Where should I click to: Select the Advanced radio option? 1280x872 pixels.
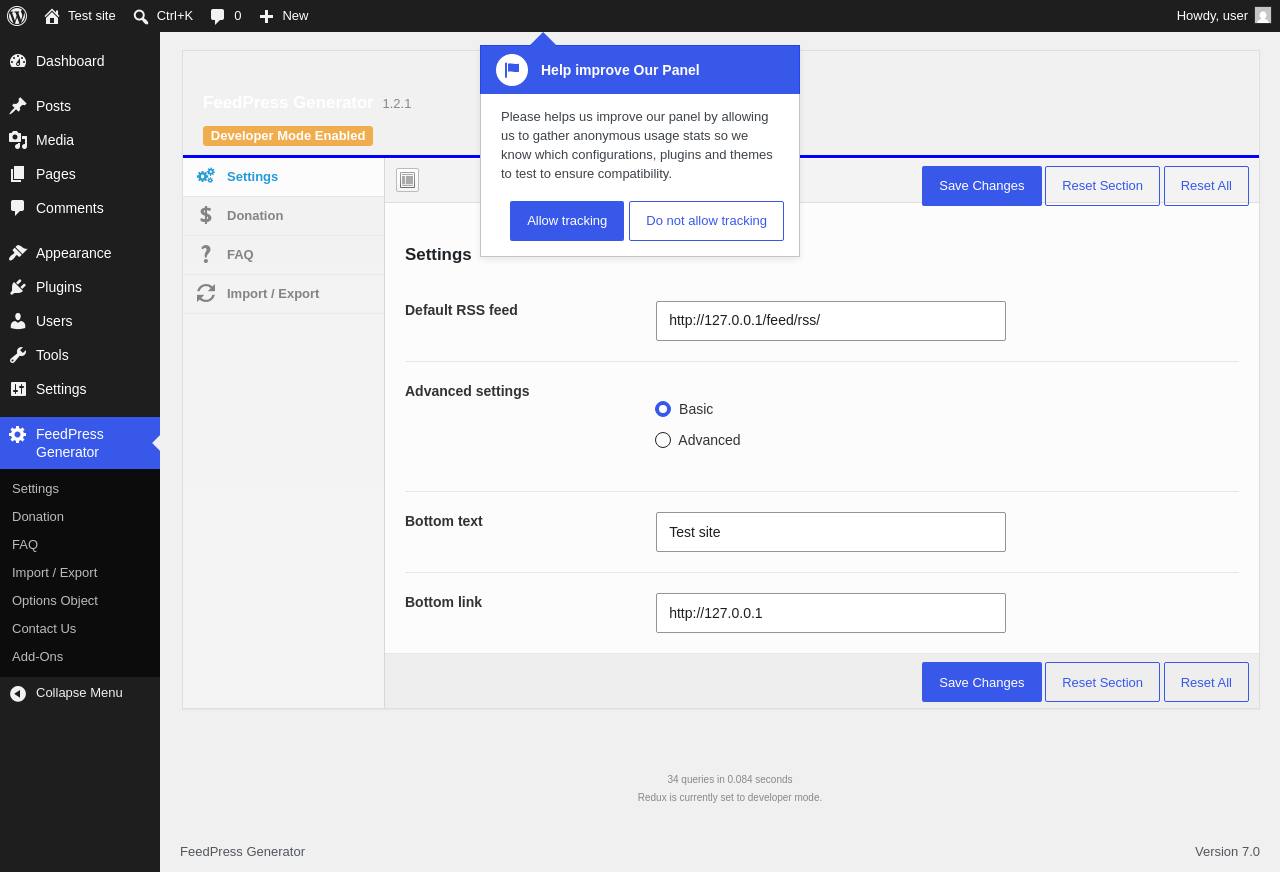click(663, 440)
